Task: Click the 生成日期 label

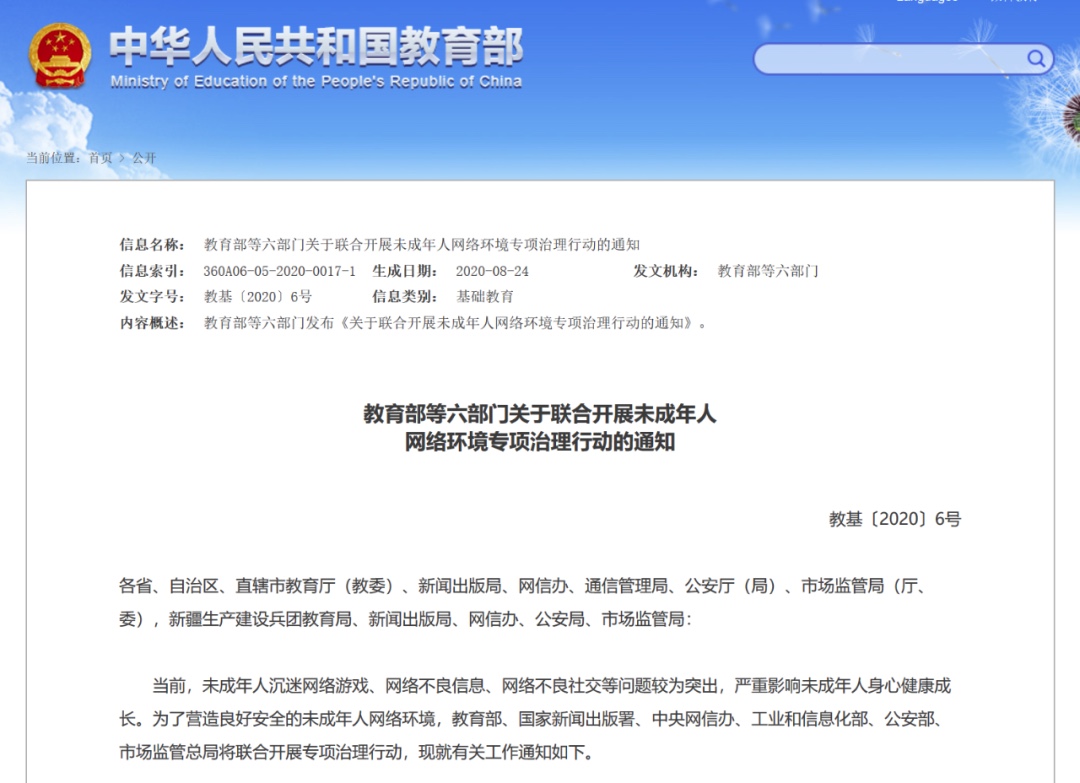Action: [x=405, y=271]
